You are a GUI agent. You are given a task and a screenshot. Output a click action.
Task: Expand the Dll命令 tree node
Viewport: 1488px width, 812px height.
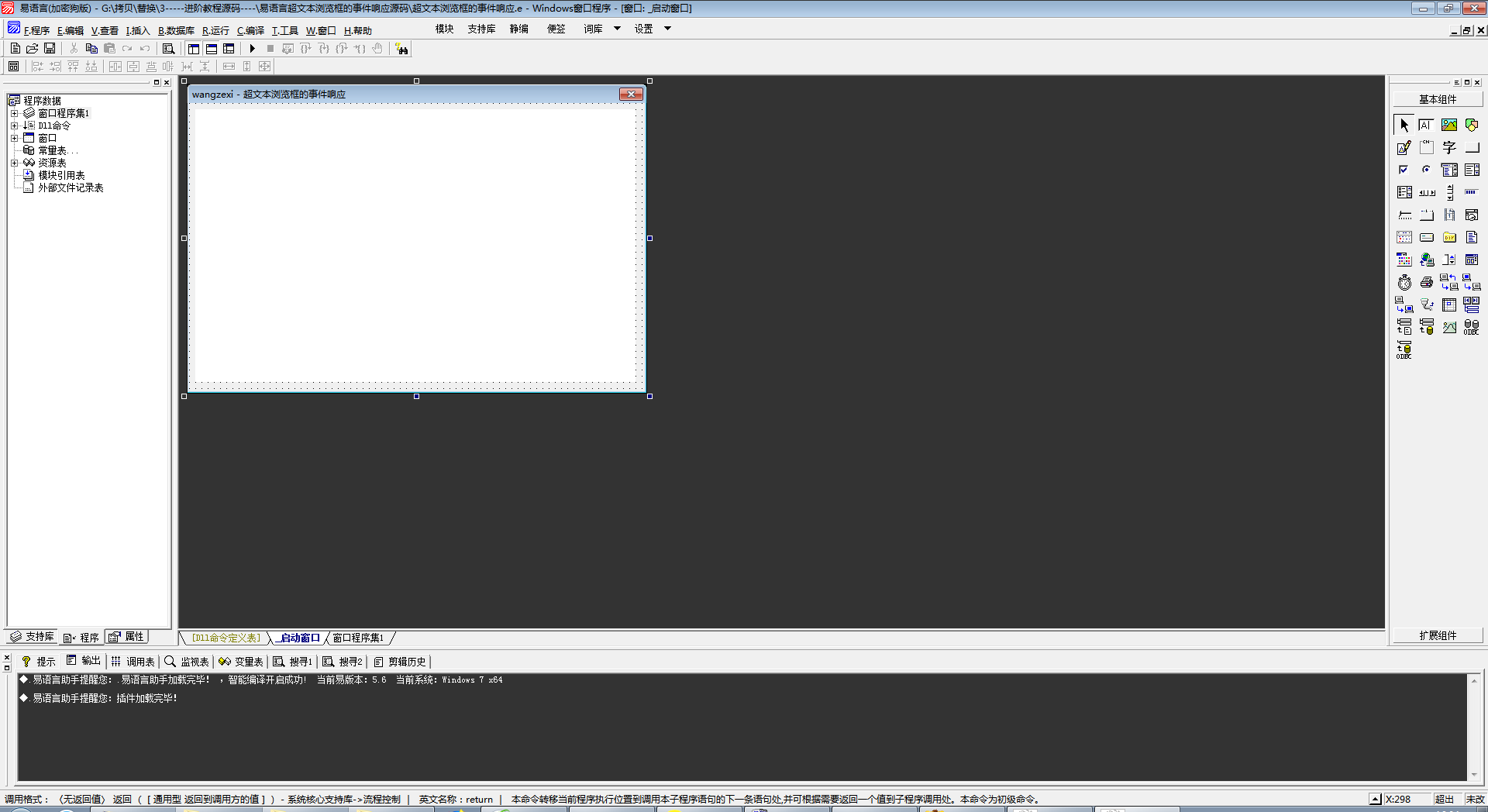tap(14, 126)
